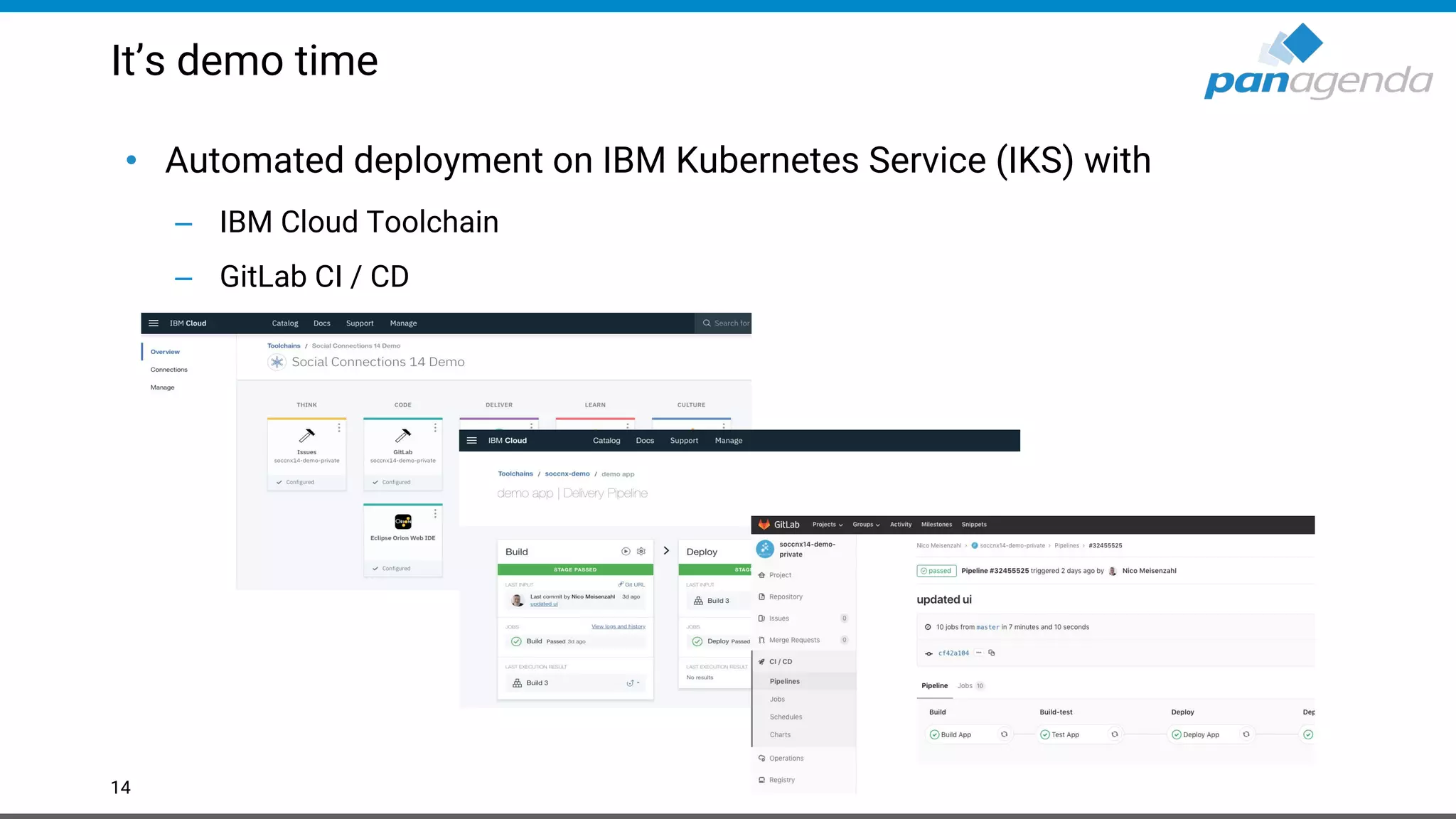Open Charts under CI / CD

click(780, 735)
